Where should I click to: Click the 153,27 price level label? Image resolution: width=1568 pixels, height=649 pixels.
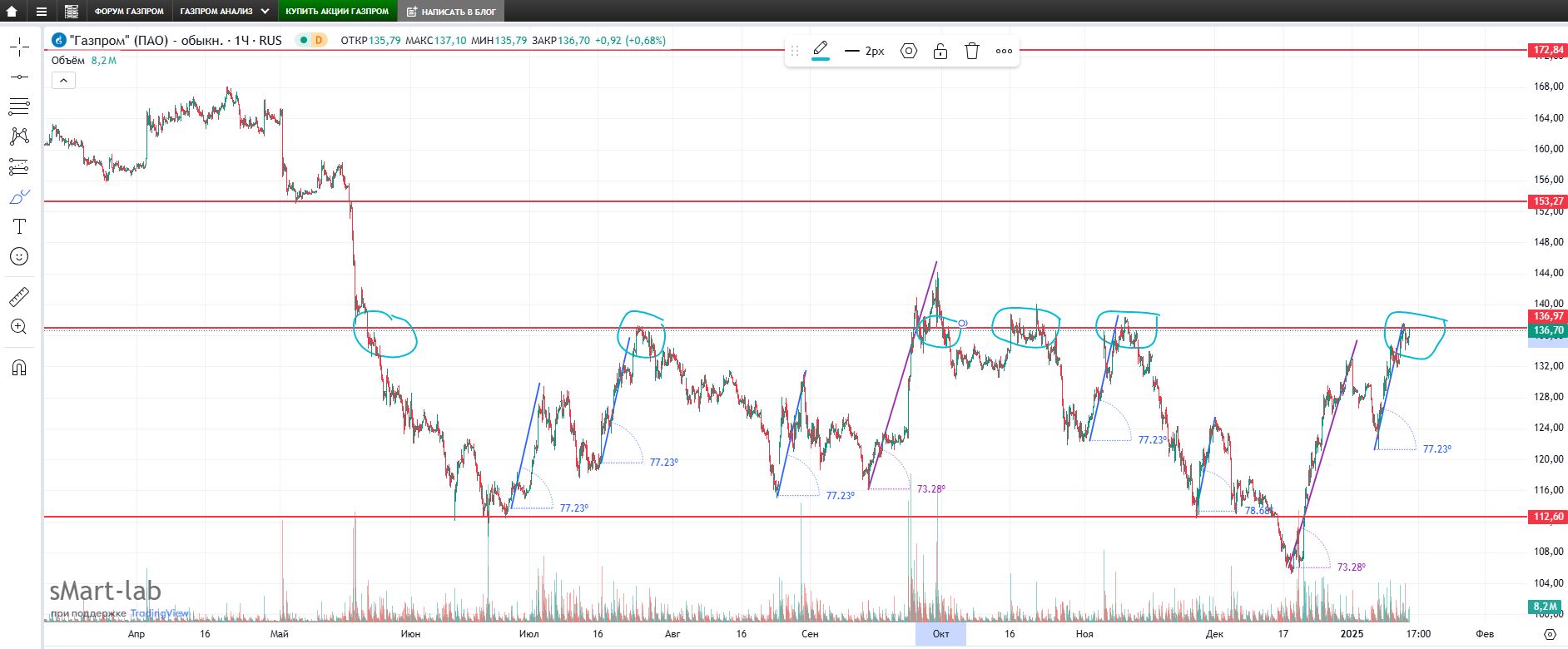(x=1549, y=201)
